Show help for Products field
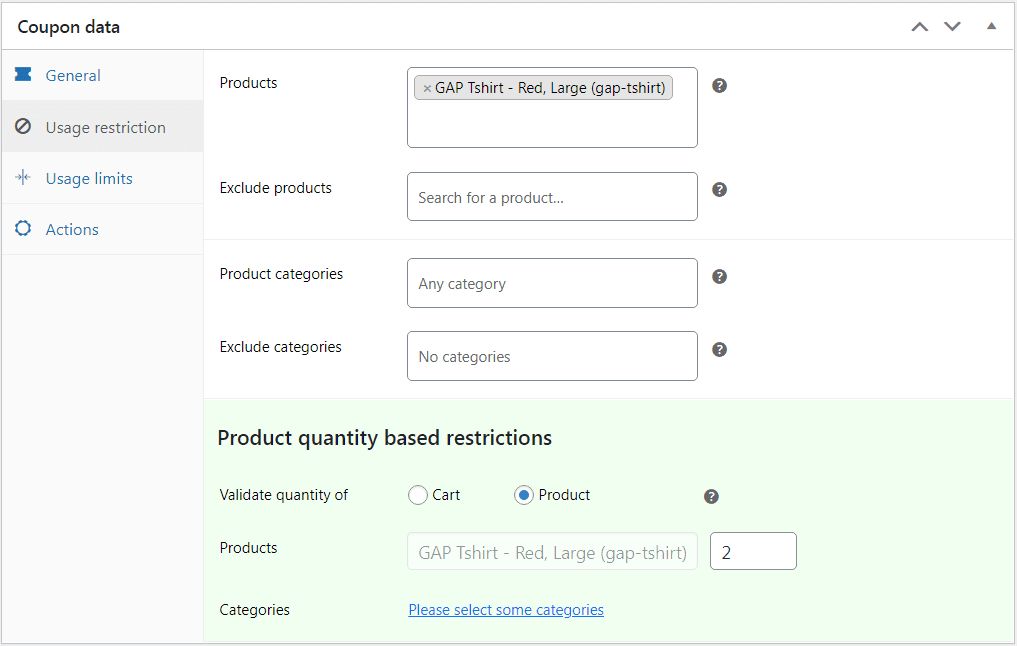The height and width of the screenshot is (646, 1017). click(x=719, y=86)
